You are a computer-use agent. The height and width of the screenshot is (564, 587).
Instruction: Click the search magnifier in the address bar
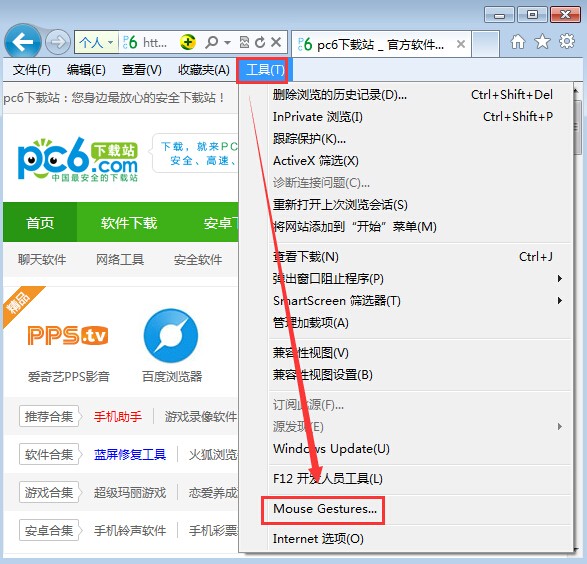point(212,42)
